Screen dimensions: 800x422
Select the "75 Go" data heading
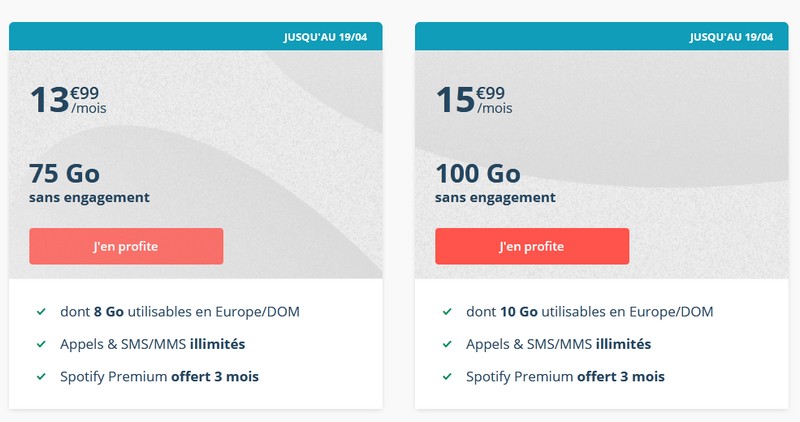pos(65,172)
